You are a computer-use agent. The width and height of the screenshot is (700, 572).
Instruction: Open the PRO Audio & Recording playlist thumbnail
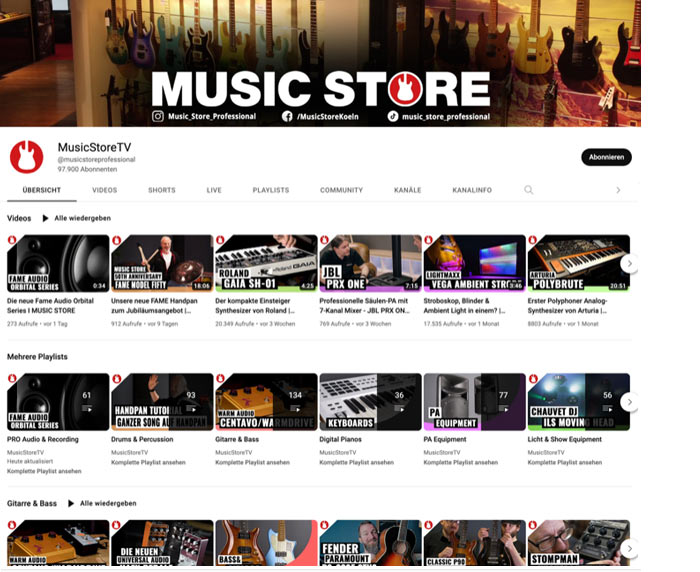58,402
